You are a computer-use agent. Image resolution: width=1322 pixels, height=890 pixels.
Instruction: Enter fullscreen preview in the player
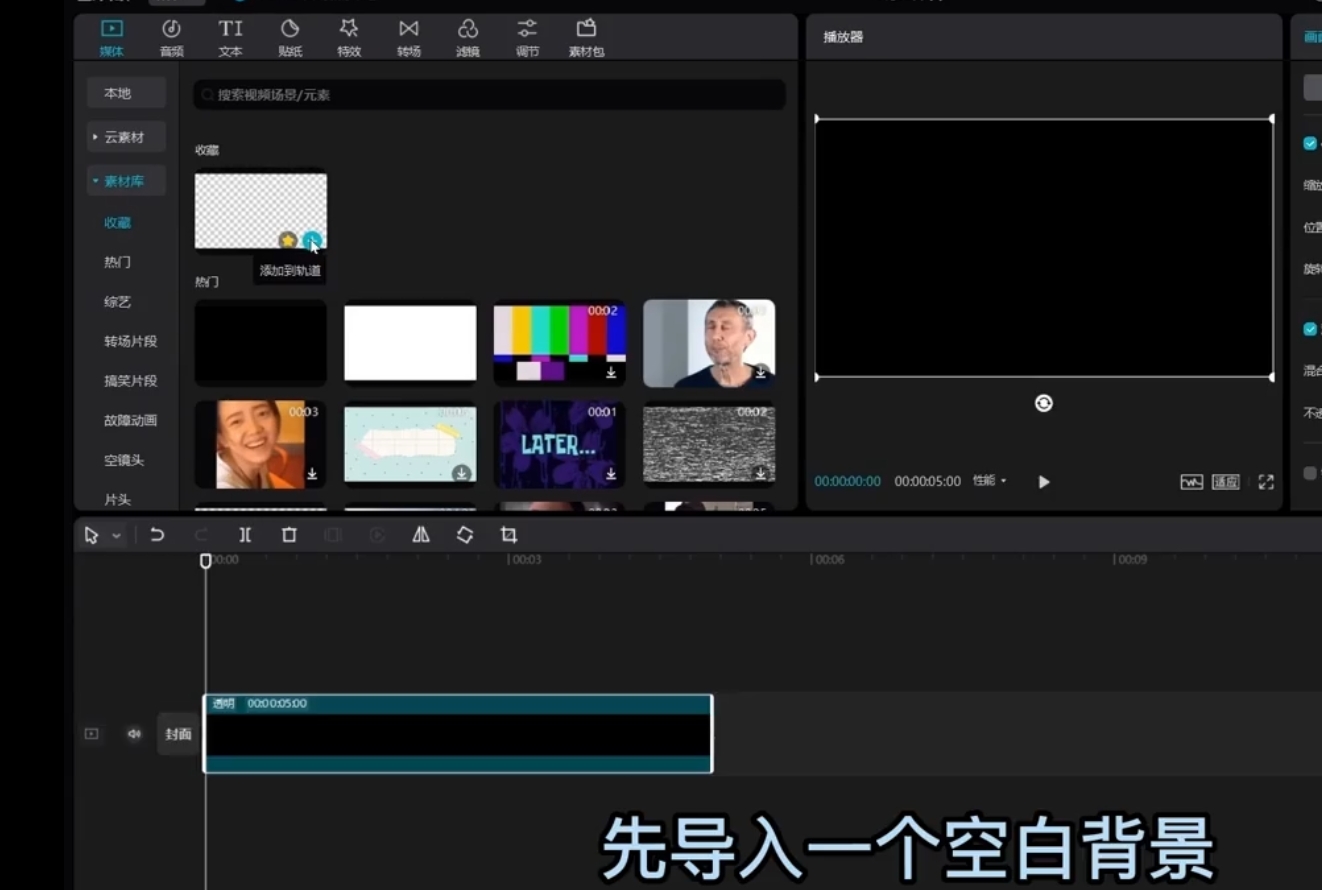pos(1266,481)
